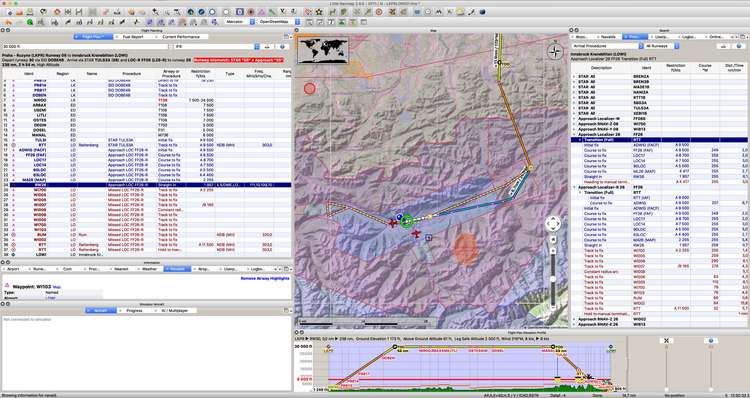Screen dimensions: 750x398
Task: Click the compass rose on the map
Action: 555,51
